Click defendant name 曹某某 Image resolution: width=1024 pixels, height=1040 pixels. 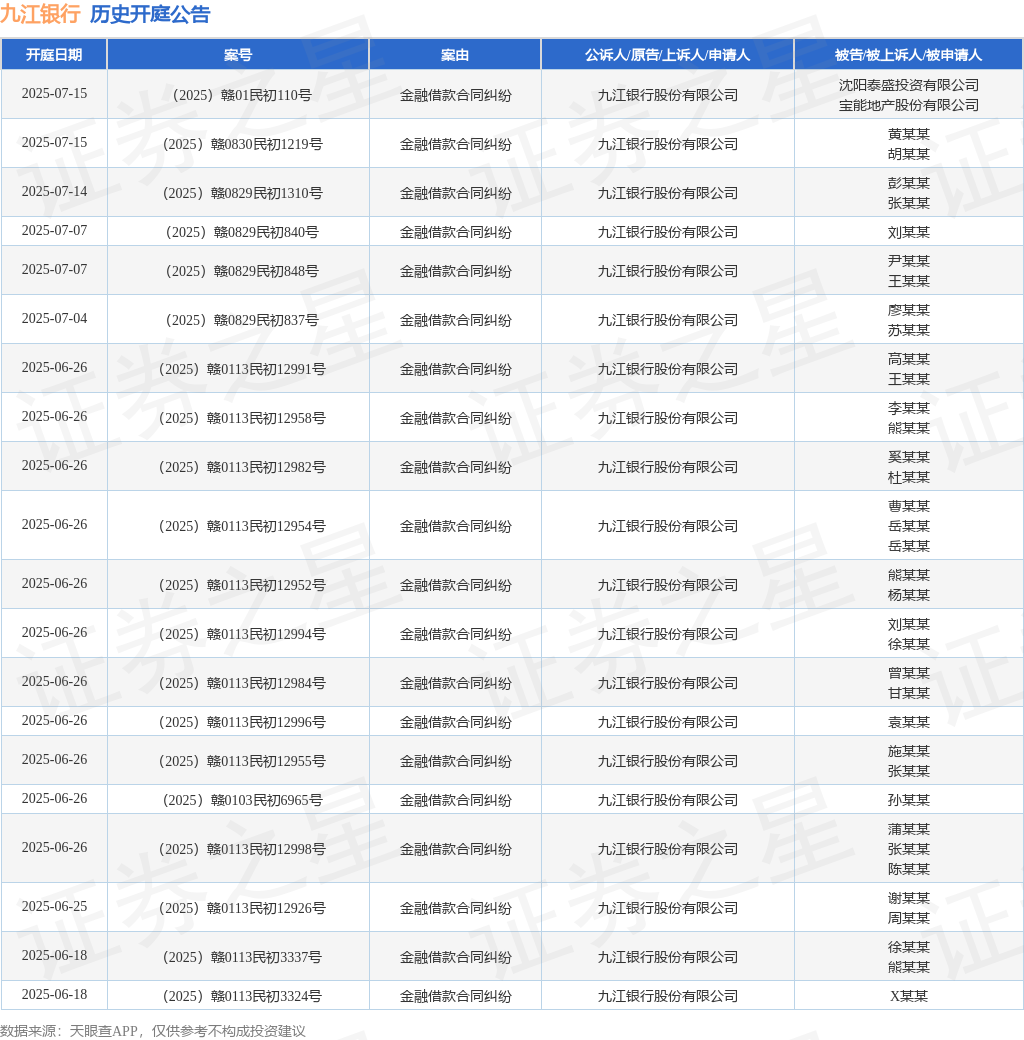909,507
